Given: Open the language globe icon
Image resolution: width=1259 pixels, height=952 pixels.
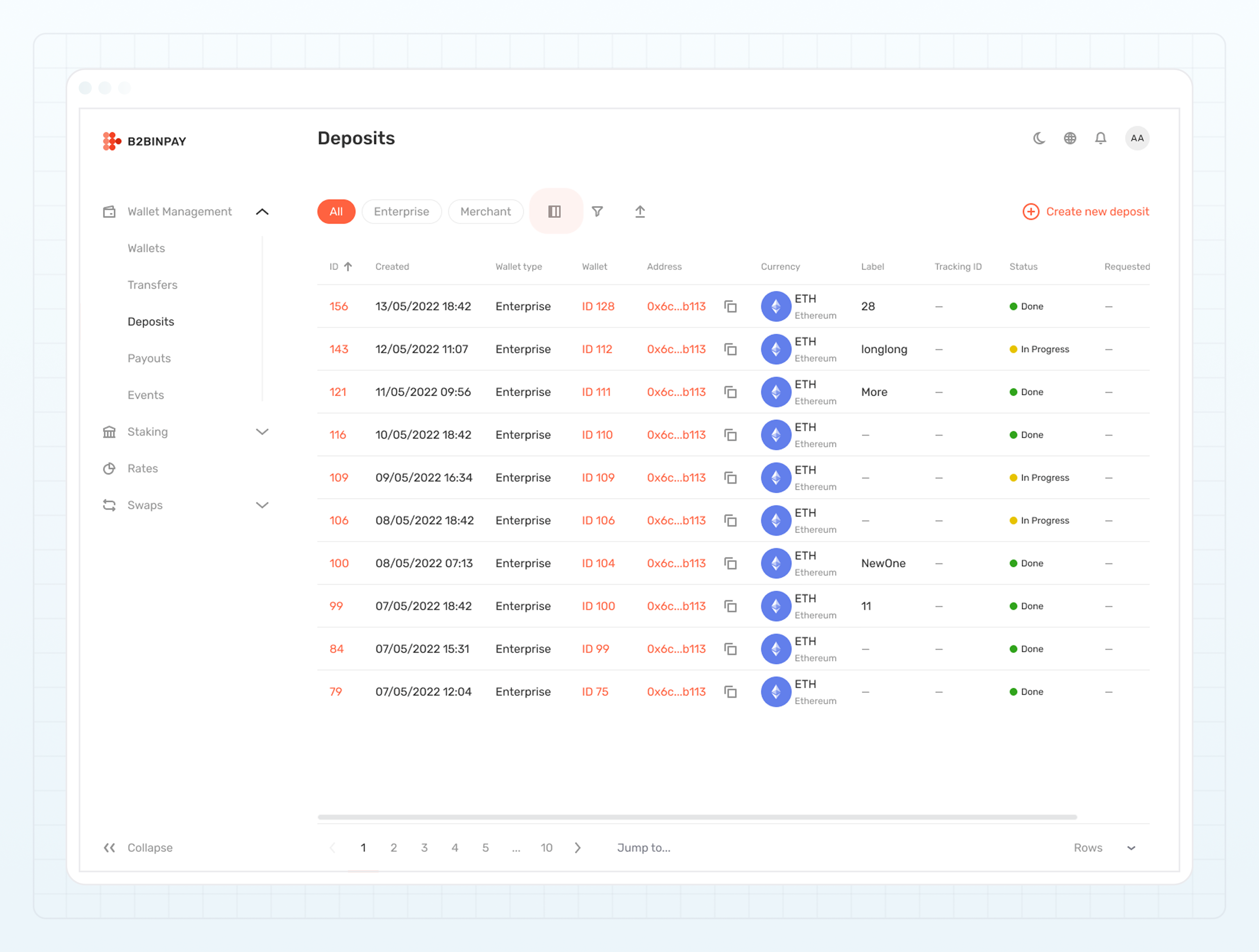Looking at the screenshot, I should coord(1070,138).
